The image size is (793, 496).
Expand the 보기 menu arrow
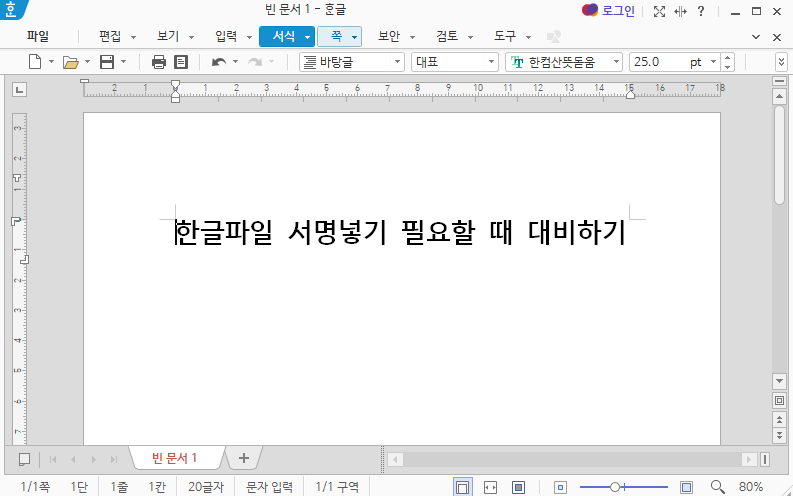click(x=191, y=37)
